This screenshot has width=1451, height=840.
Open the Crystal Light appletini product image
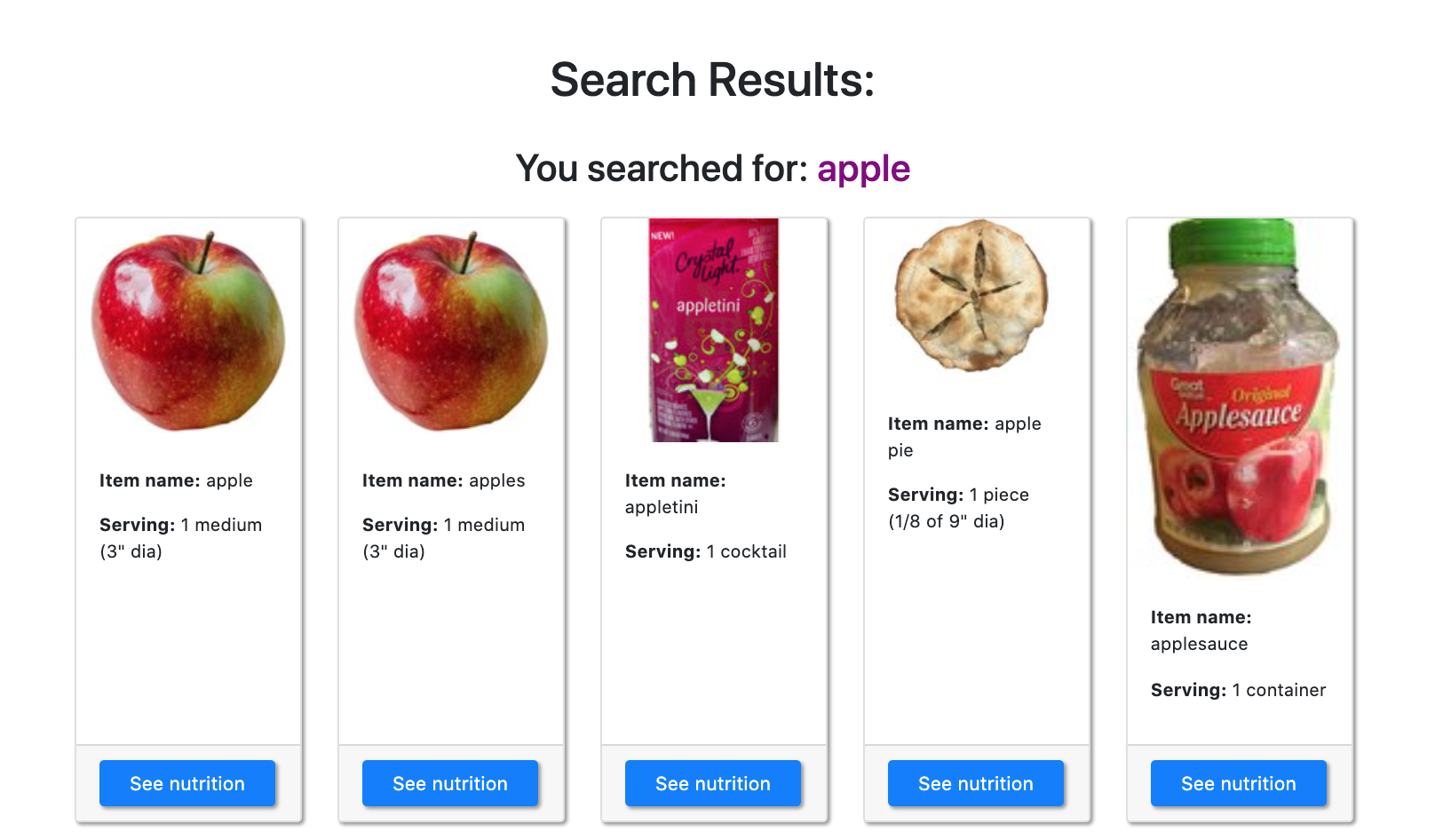click(x=713, y=330)
